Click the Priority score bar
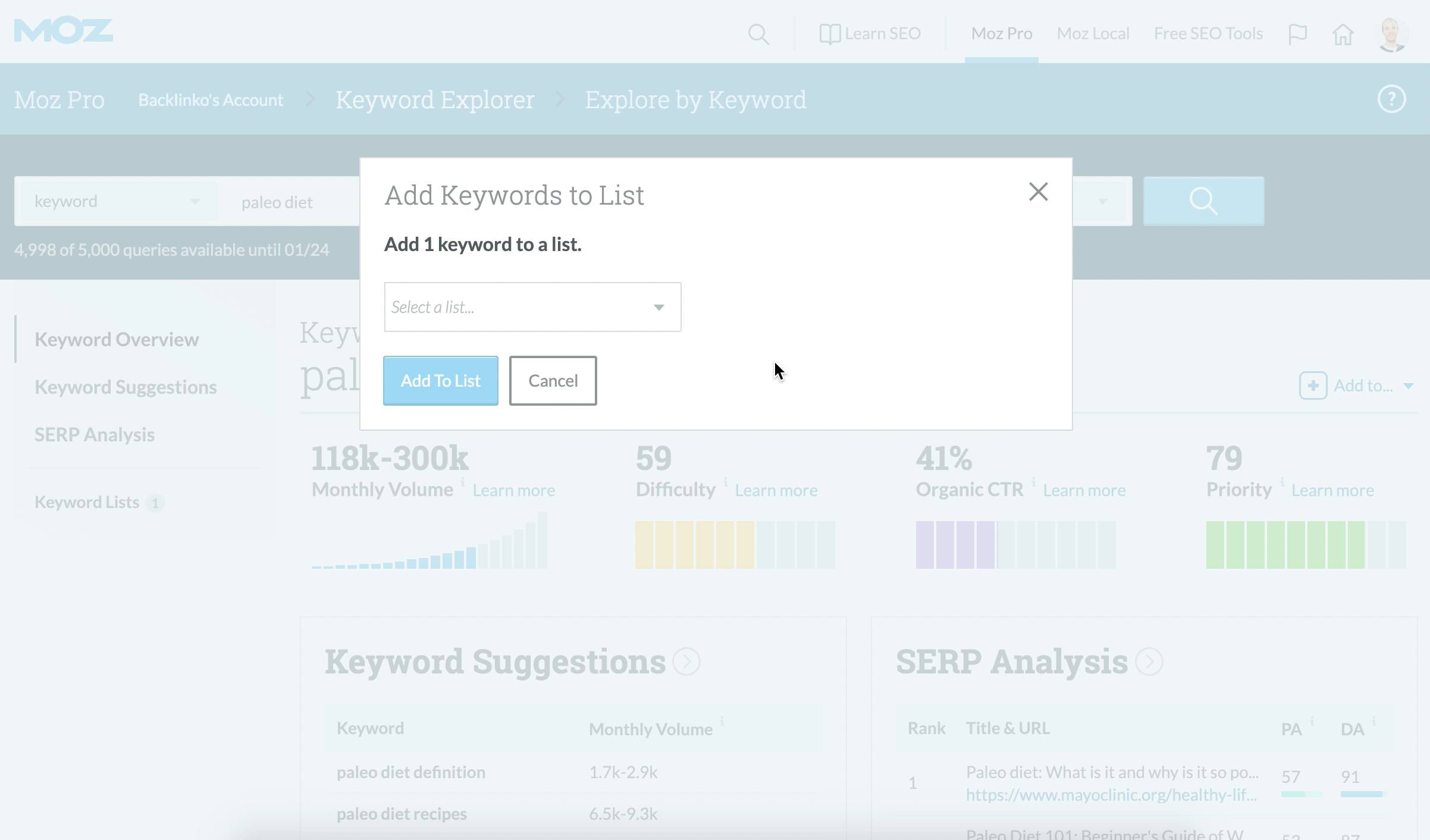This screenshot has width=1430, height=840. tap(1306, 544)
